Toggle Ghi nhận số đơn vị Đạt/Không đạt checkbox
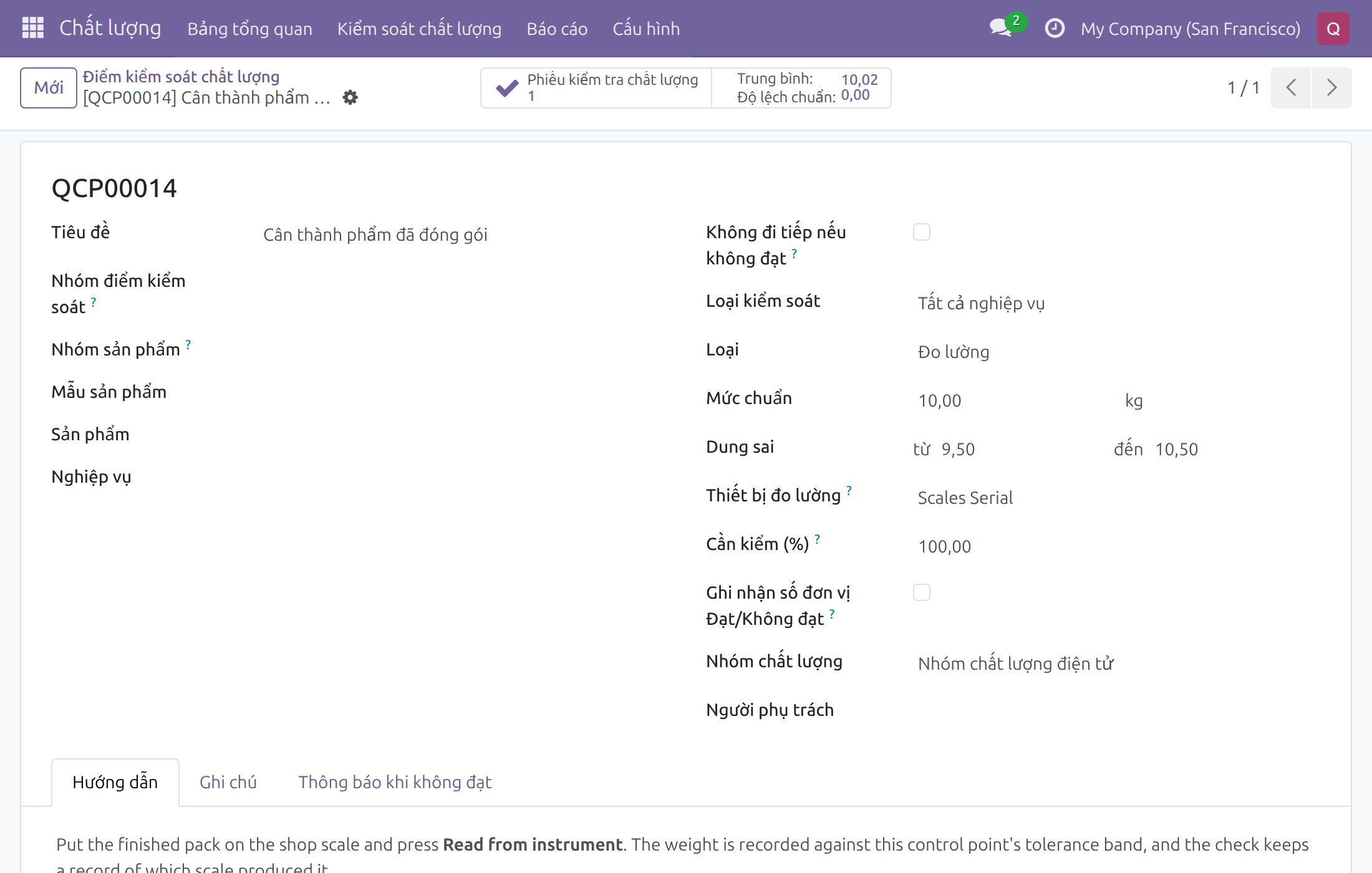This screenshot has width=1372, height=873. point(922,592)
